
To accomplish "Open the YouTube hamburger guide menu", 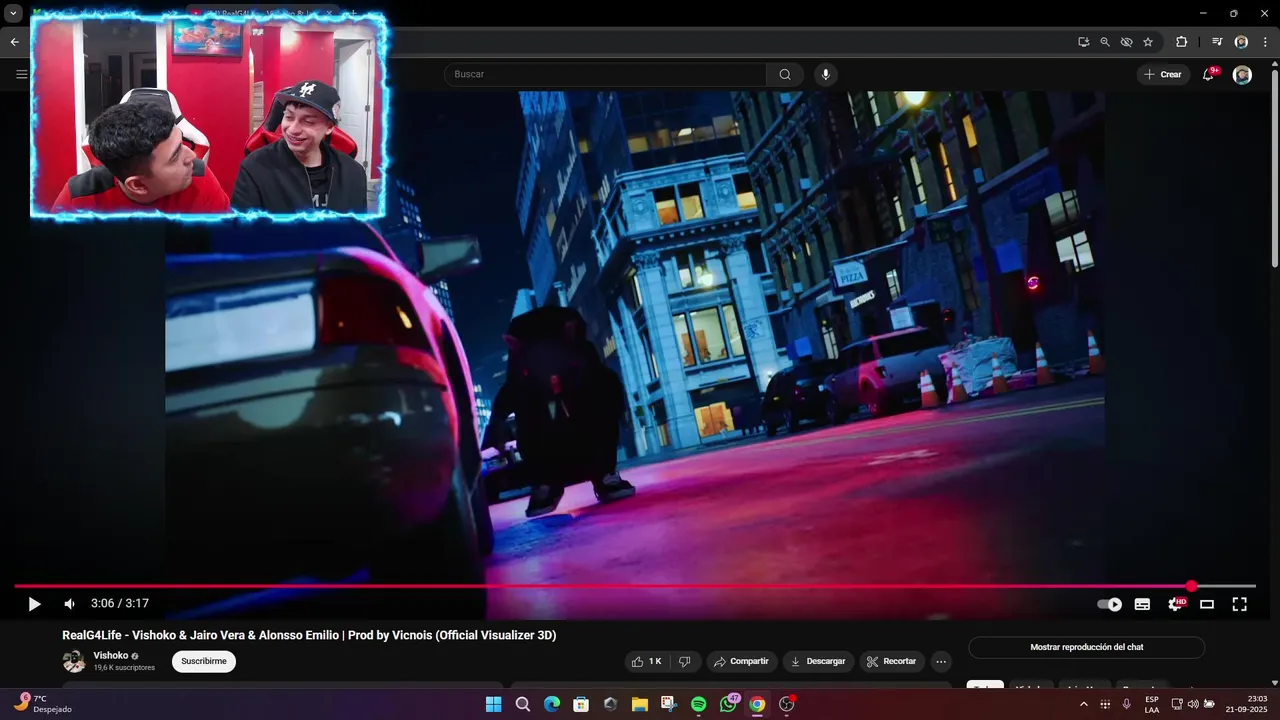I will click(21, 74).
